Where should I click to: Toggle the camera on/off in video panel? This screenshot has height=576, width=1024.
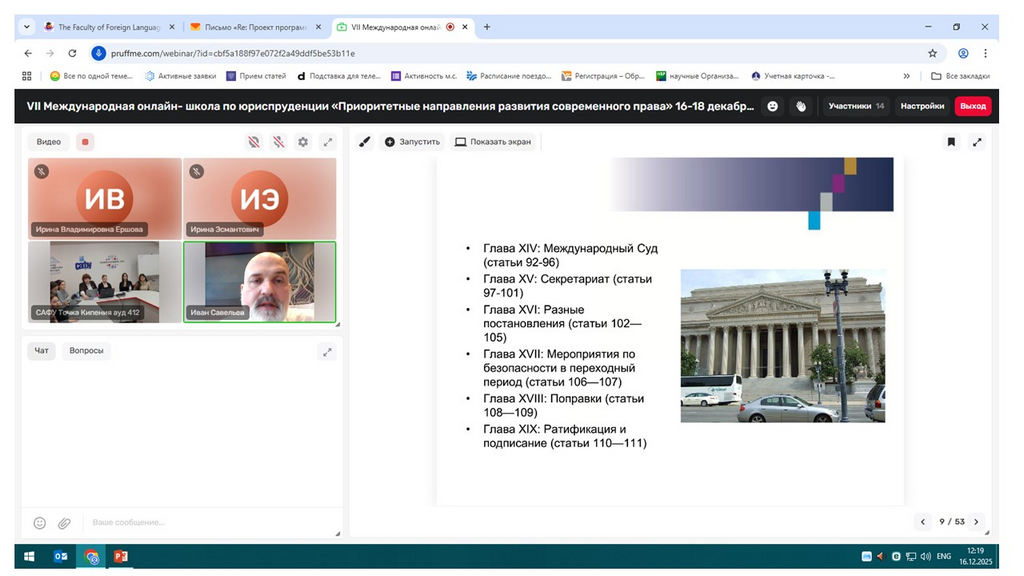tap(254, 142)
